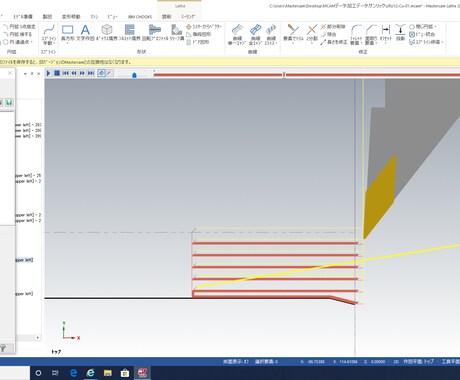Click the Silhouette Boundary icon
The height and width of the screenshot is (380, 460).
(130, 30)
